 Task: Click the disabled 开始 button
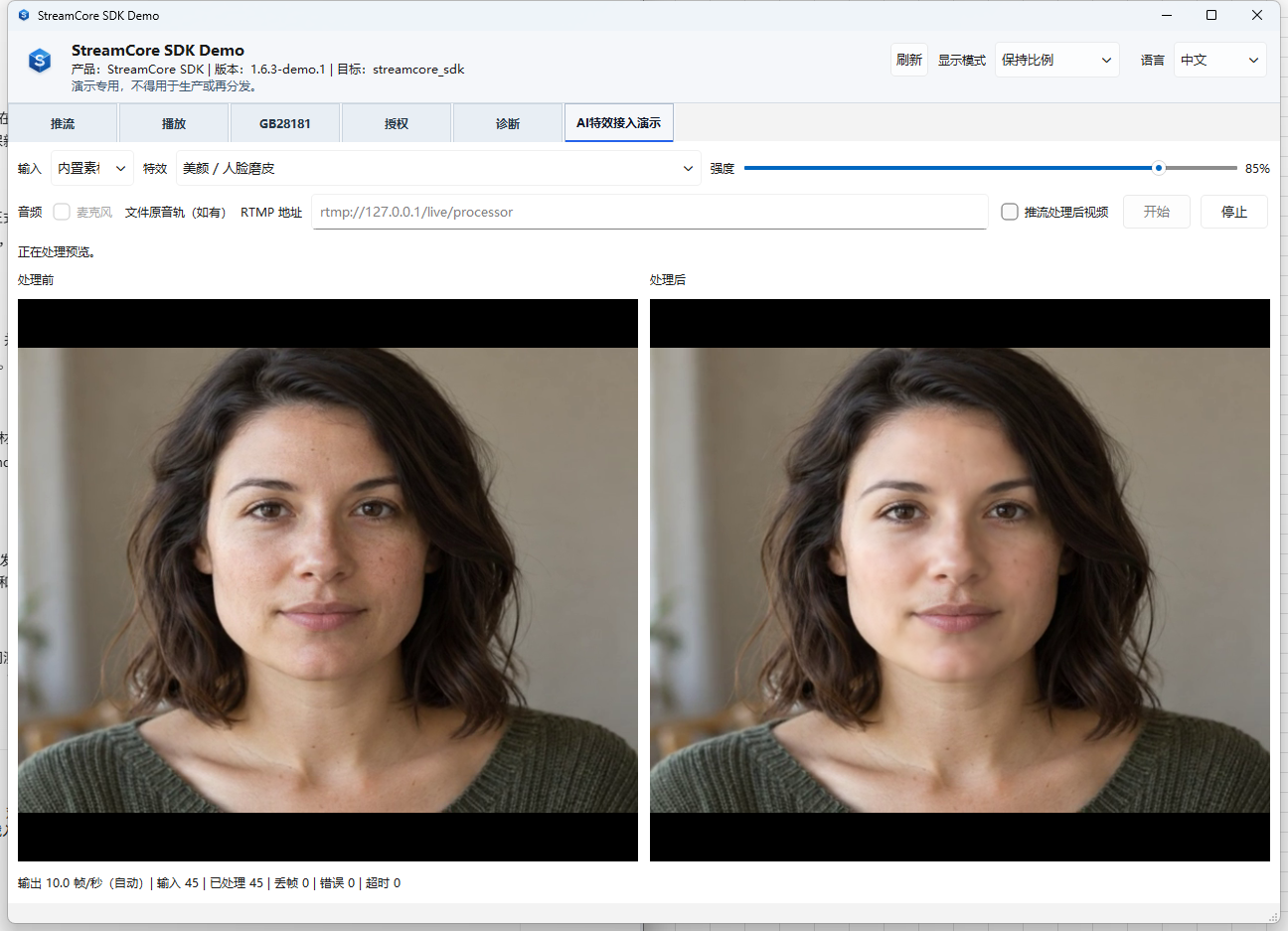(1156, 212)
